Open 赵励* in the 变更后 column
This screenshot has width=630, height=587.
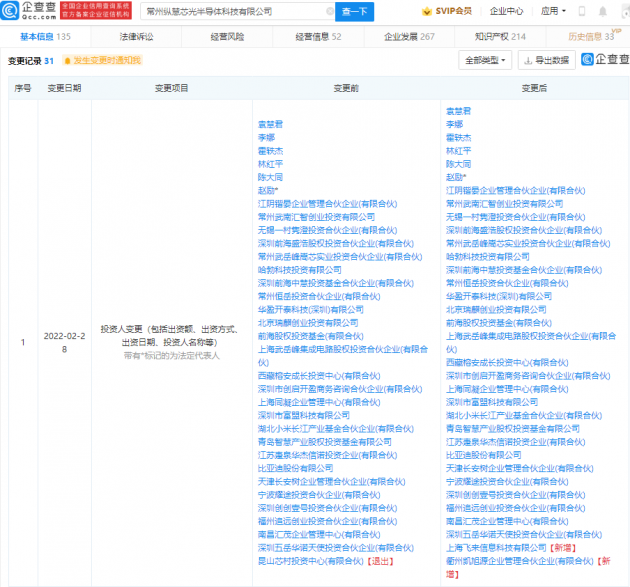point(456,177)
